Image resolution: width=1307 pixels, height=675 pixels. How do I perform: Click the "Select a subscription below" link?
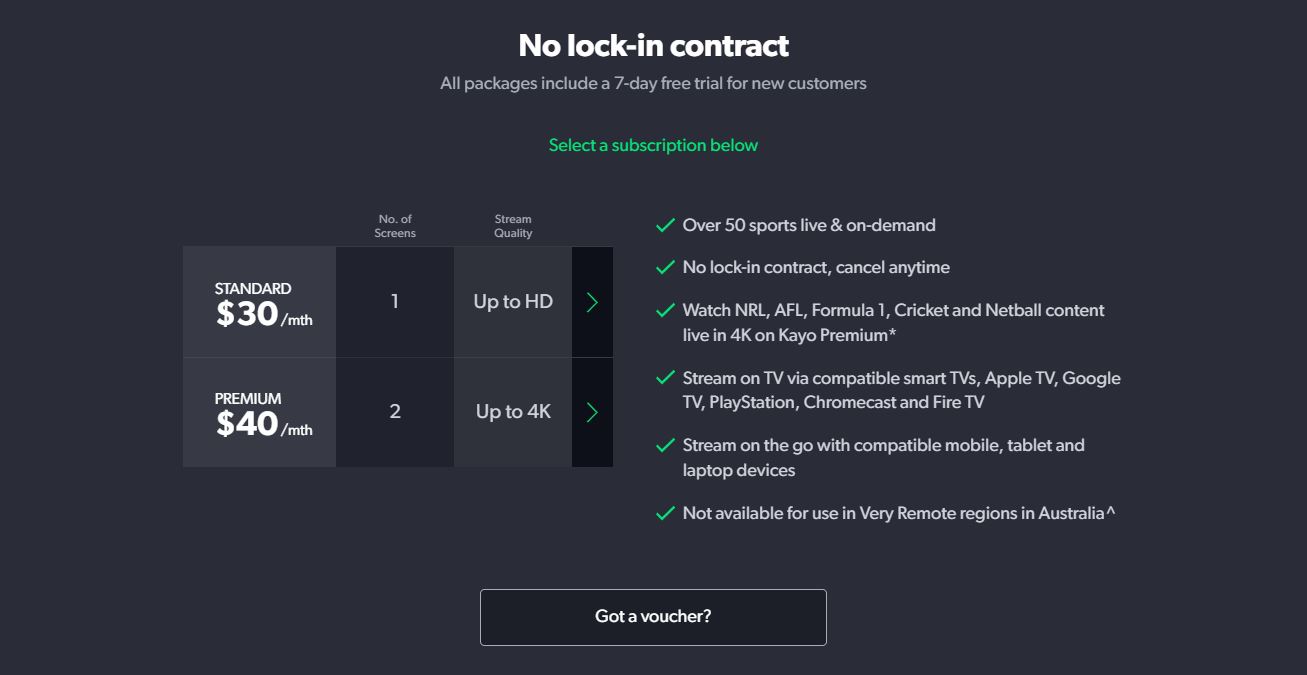point(653,145)
